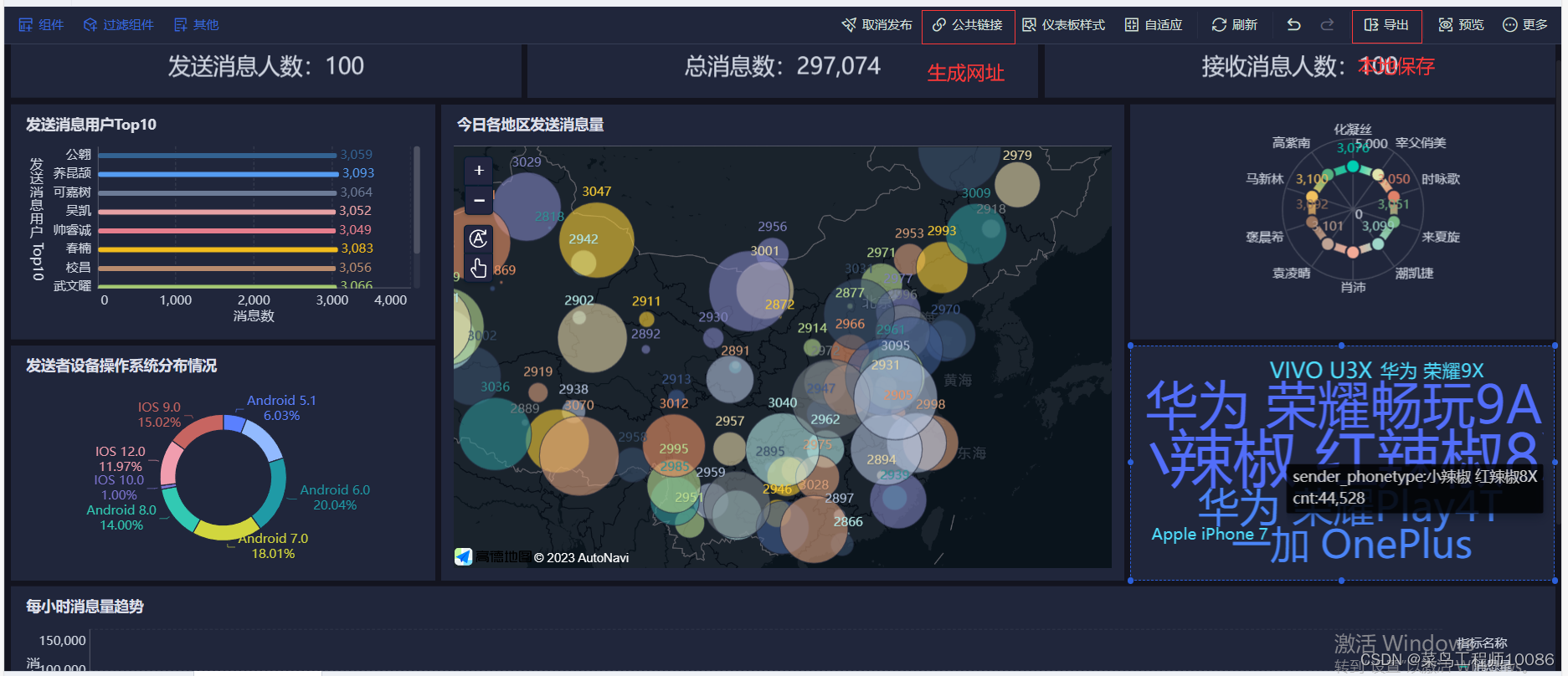
Task: Click the radar chart label 肖沛
Action: (1353, 287)
